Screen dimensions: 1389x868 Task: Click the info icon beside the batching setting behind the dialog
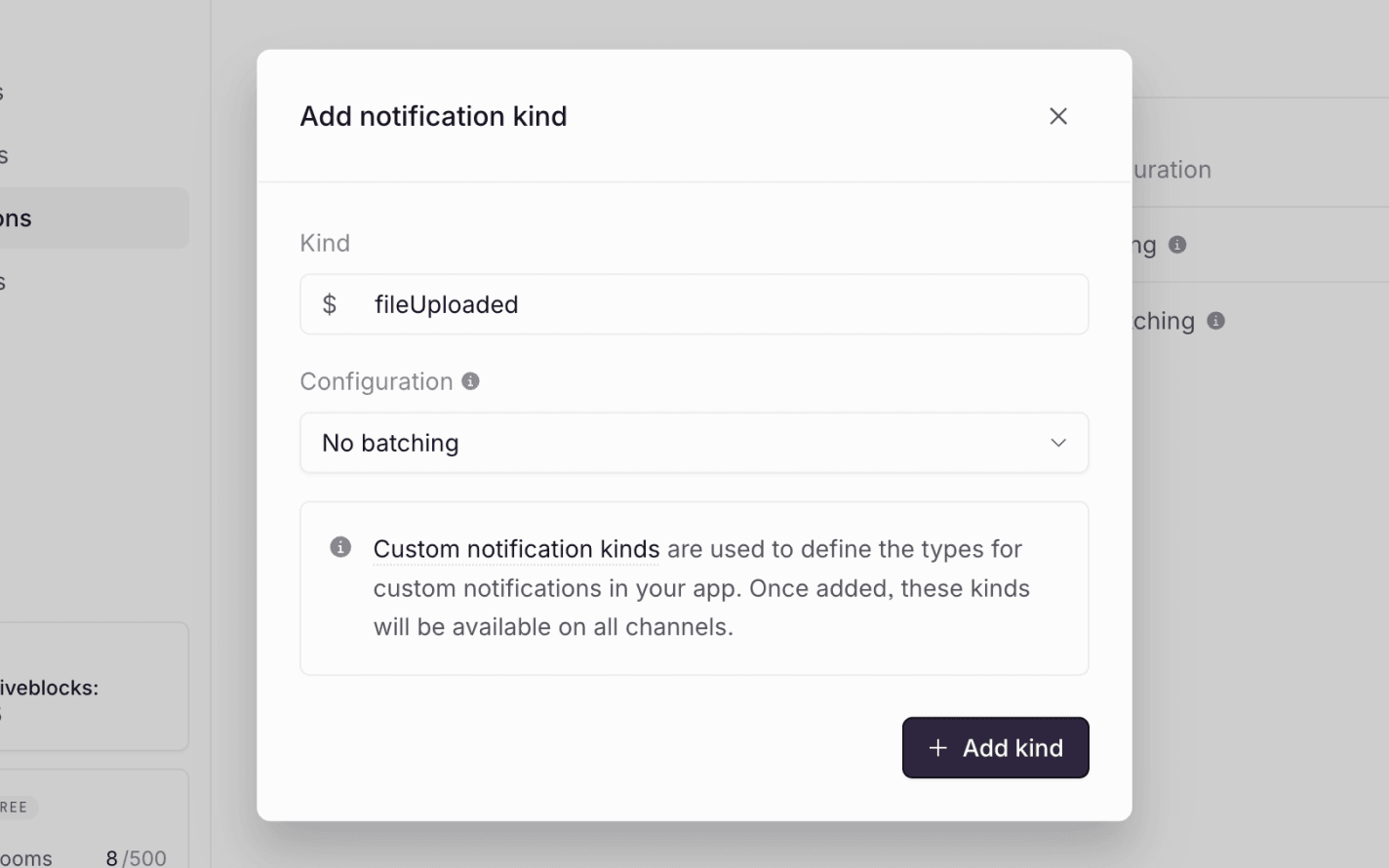pyautogui.click(x=1215, y=320)
